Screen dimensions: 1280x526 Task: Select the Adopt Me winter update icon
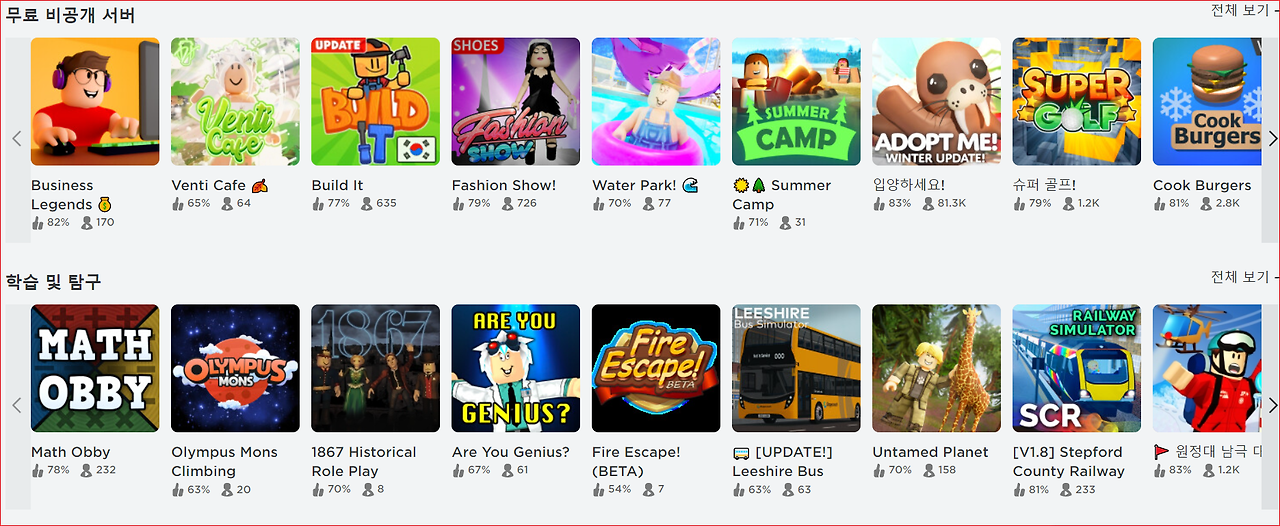click(936, 102)
